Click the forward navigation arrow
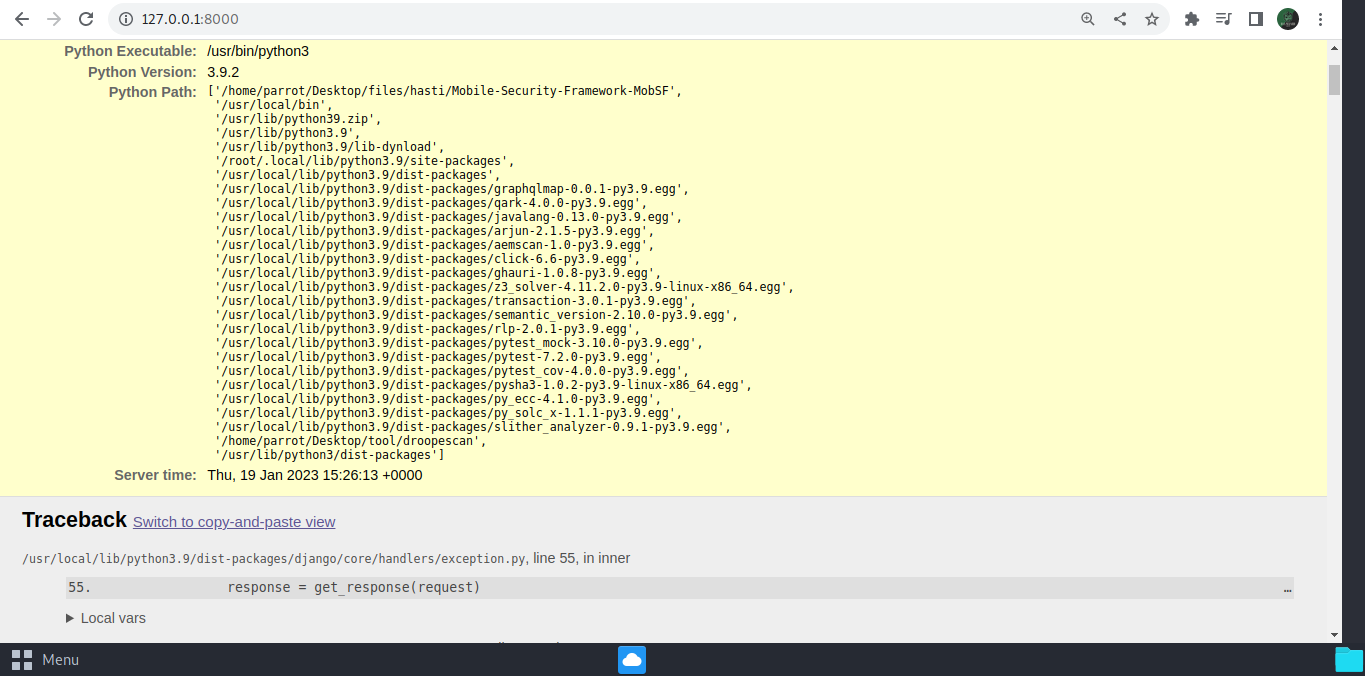 [x=52, y=18]
